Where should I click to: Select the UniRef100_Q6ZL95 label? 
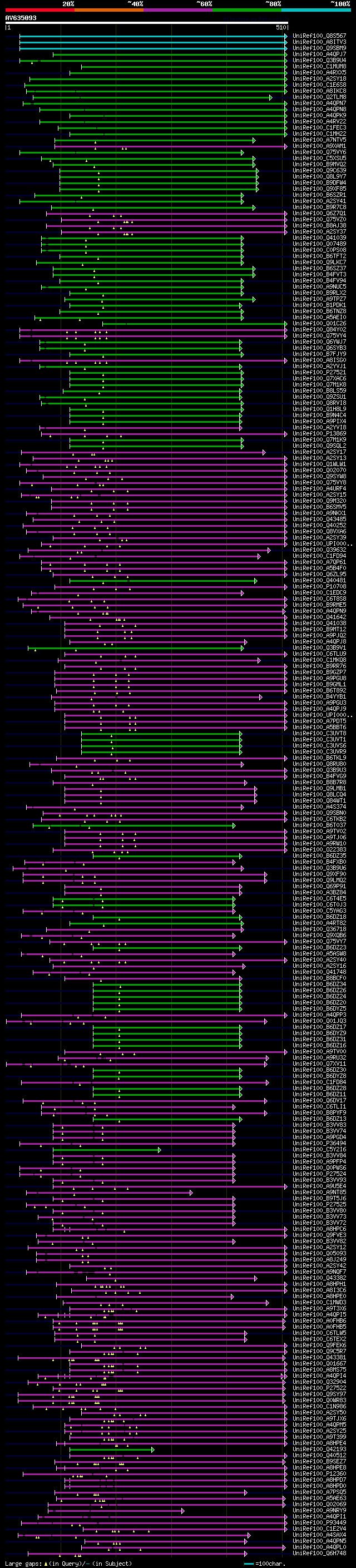(319, 574)
